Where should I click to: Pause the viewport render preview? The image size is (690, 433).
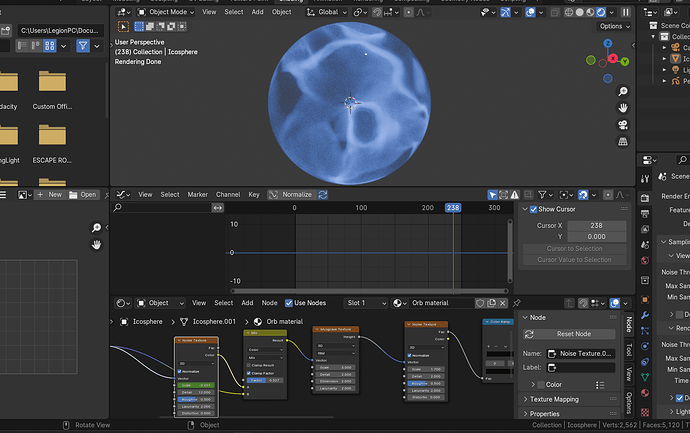tap(625, 12)
